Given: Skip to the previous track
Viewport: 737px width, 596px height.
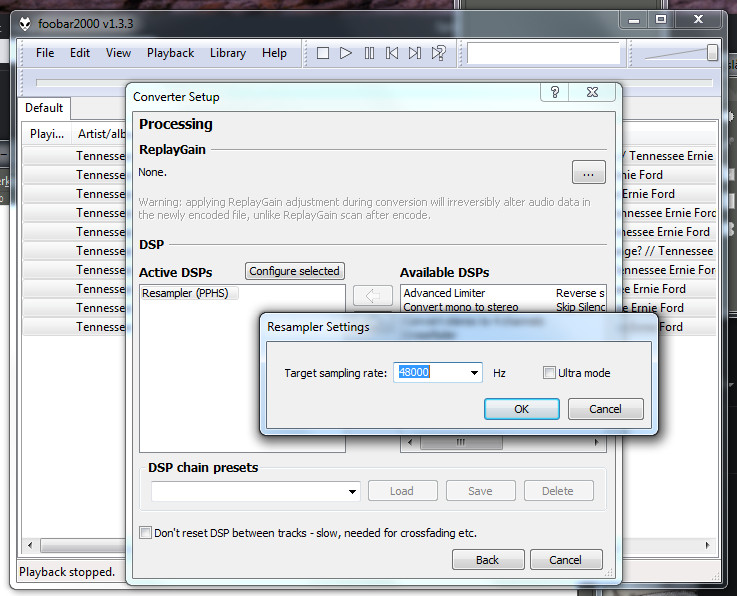Looking at the screenshot, I should pos(392,53).
